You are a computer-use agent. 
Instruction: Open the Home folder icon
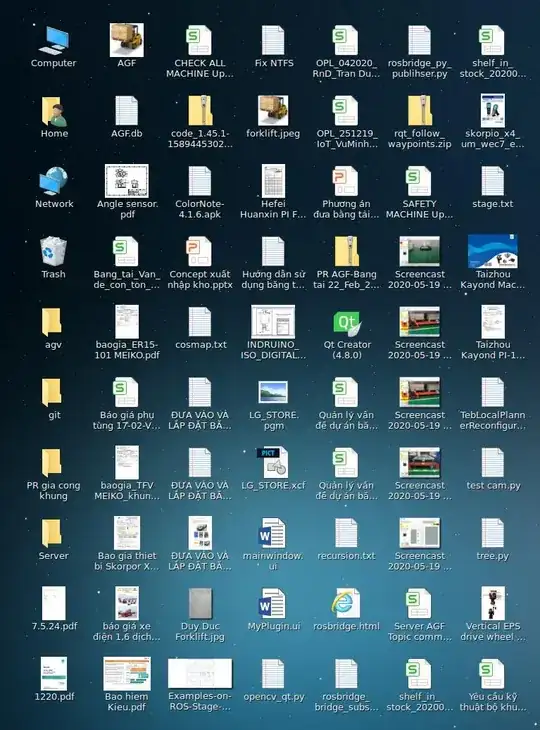54,112
